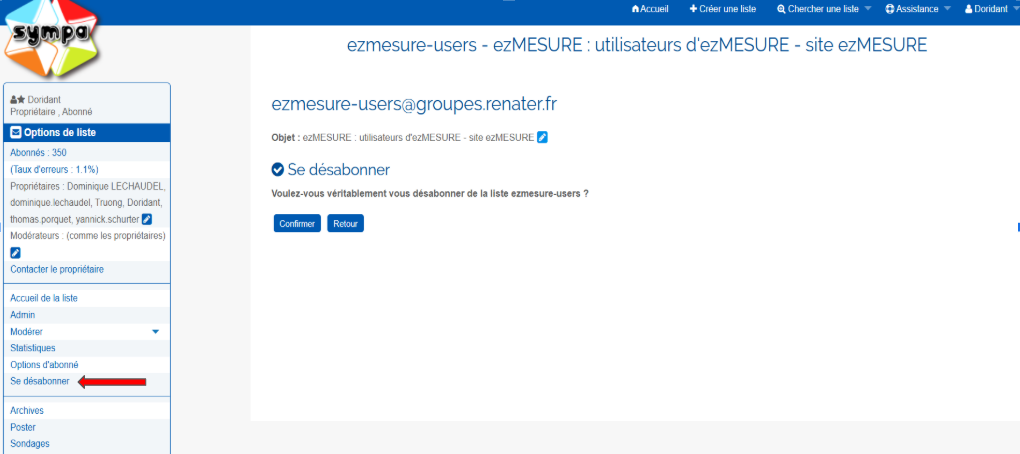The width and height of the screenshot is (1020, 454).
Task: Click the Sympa logo
Action: (x=52, y=37)
